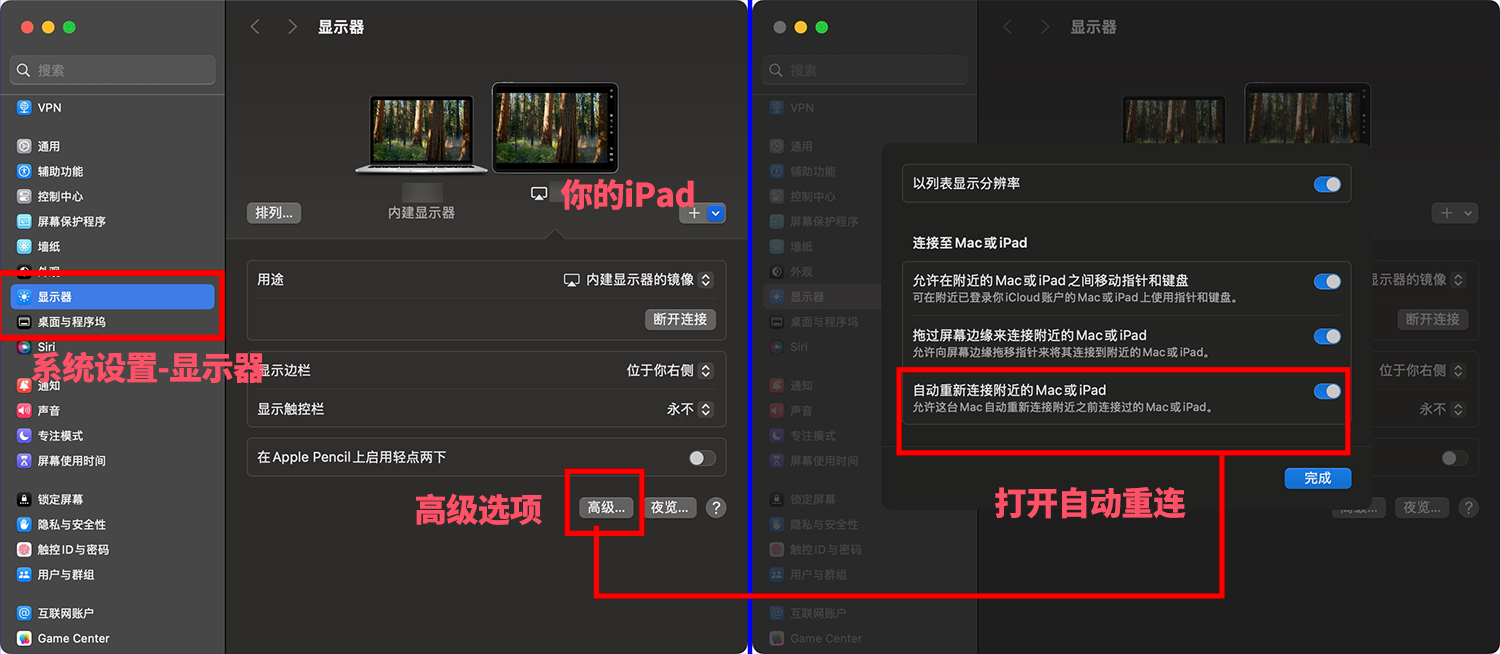1500x654 pixels.
Task: Go back using left window's back chevron
Action: click(255, 27)
